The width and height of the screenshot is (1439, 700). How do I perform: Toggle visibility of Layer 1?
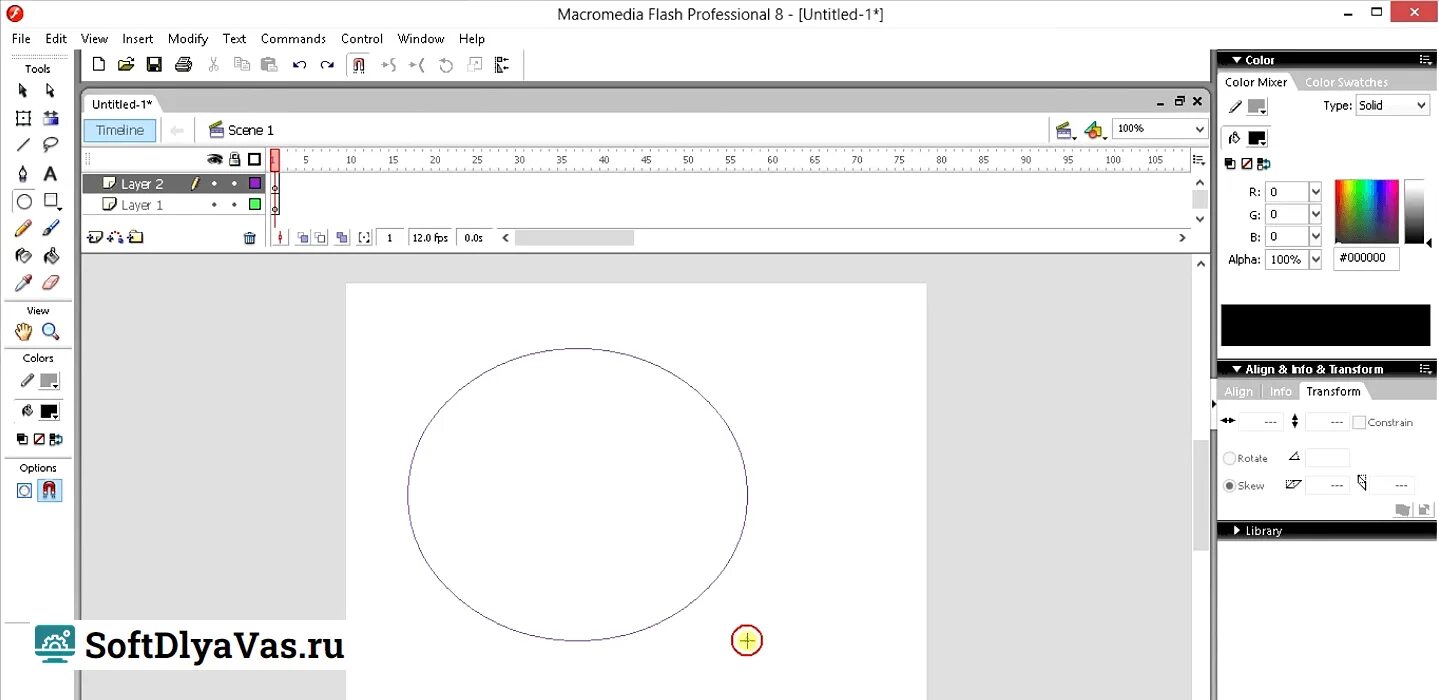point(214,204)
